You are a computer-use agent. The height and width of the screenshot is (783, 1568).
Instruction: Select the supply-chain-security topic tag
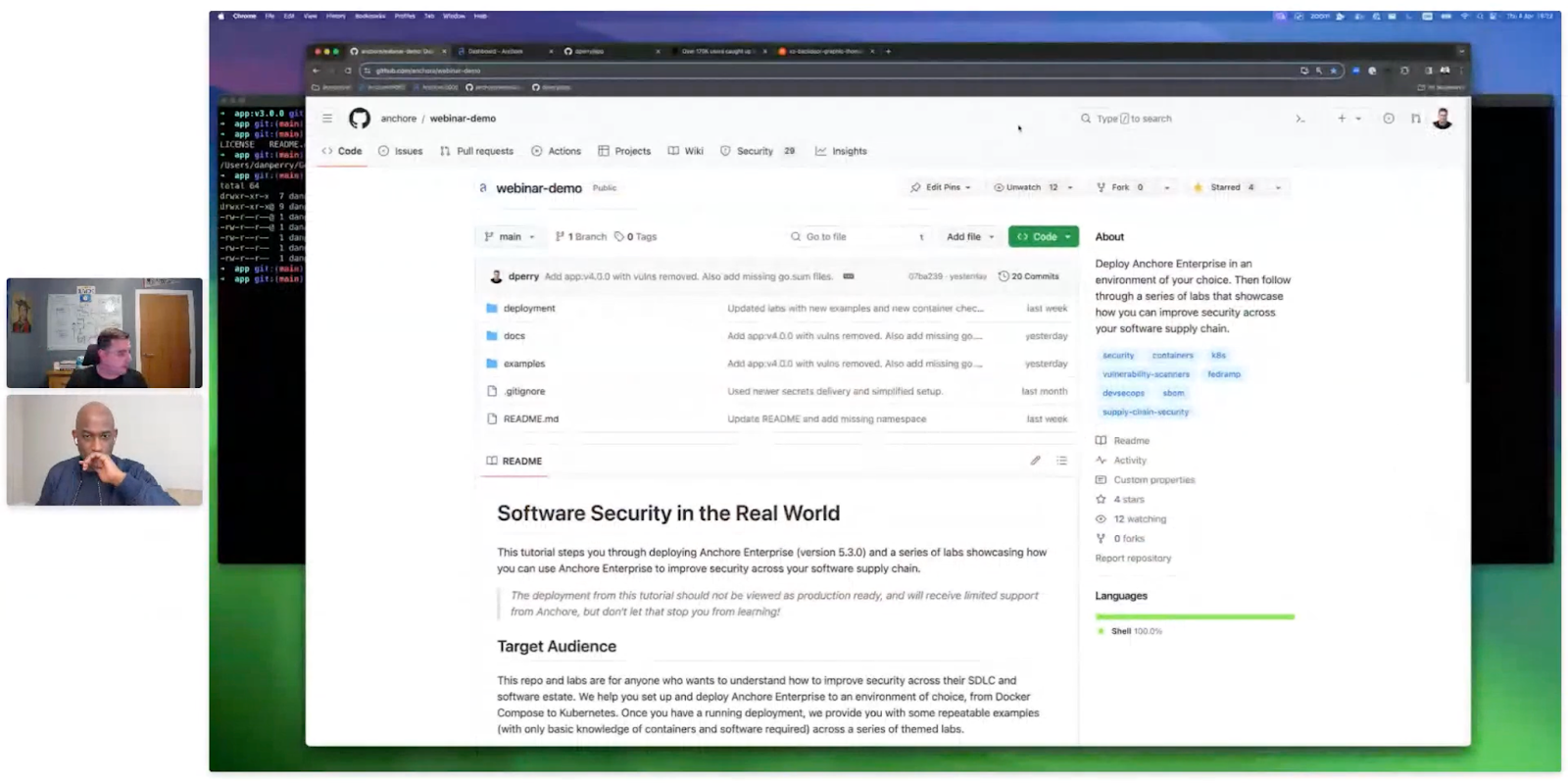click(x=1145, y=413)
